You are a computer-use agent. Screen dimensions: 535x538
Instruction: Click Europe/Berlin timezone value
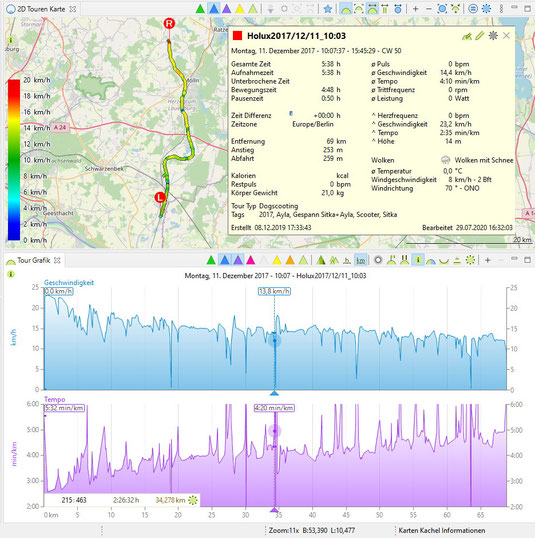[x=313, y=124]
